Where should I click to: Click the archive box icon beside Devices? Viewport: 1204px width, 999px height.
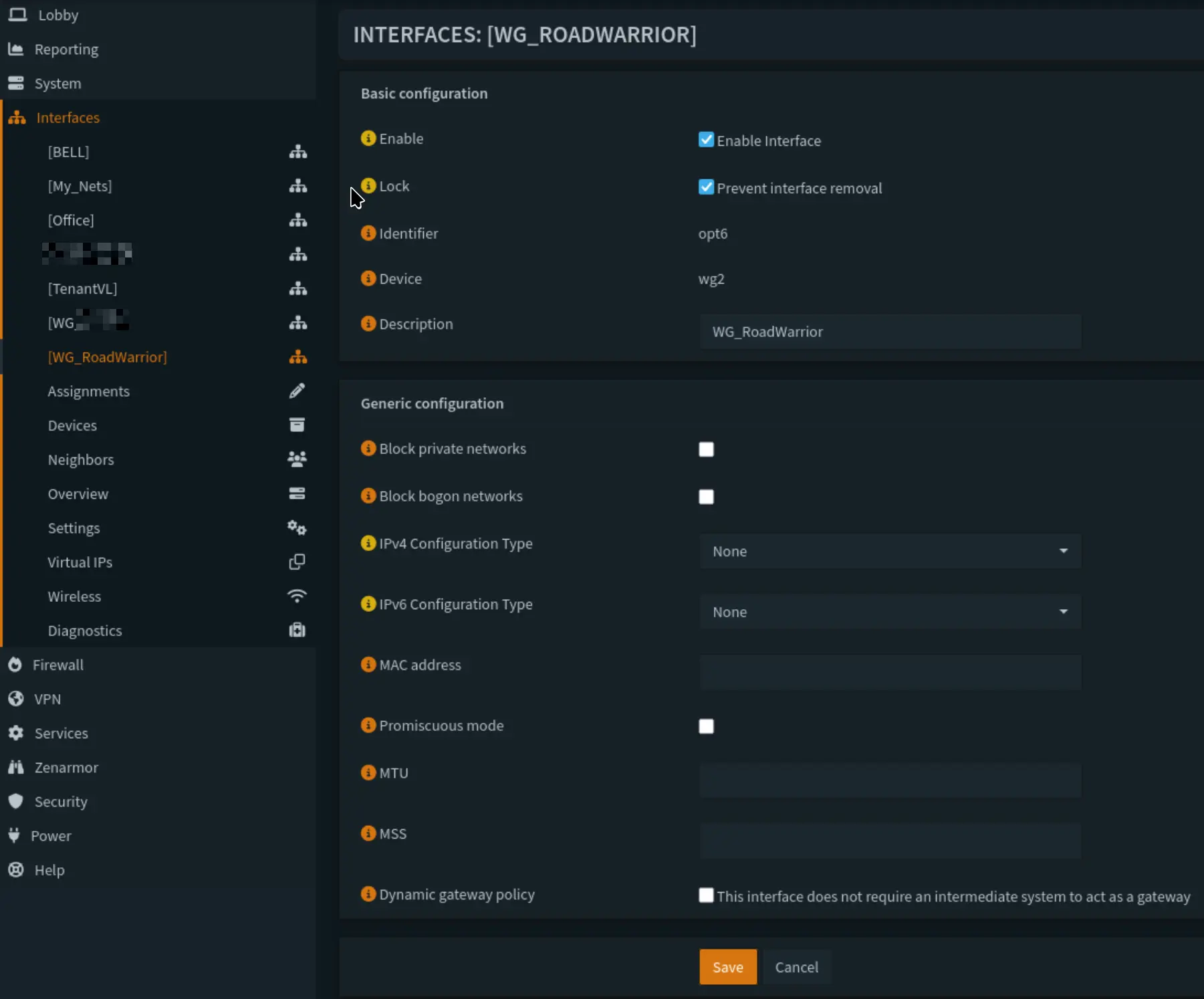click(297, 425)
